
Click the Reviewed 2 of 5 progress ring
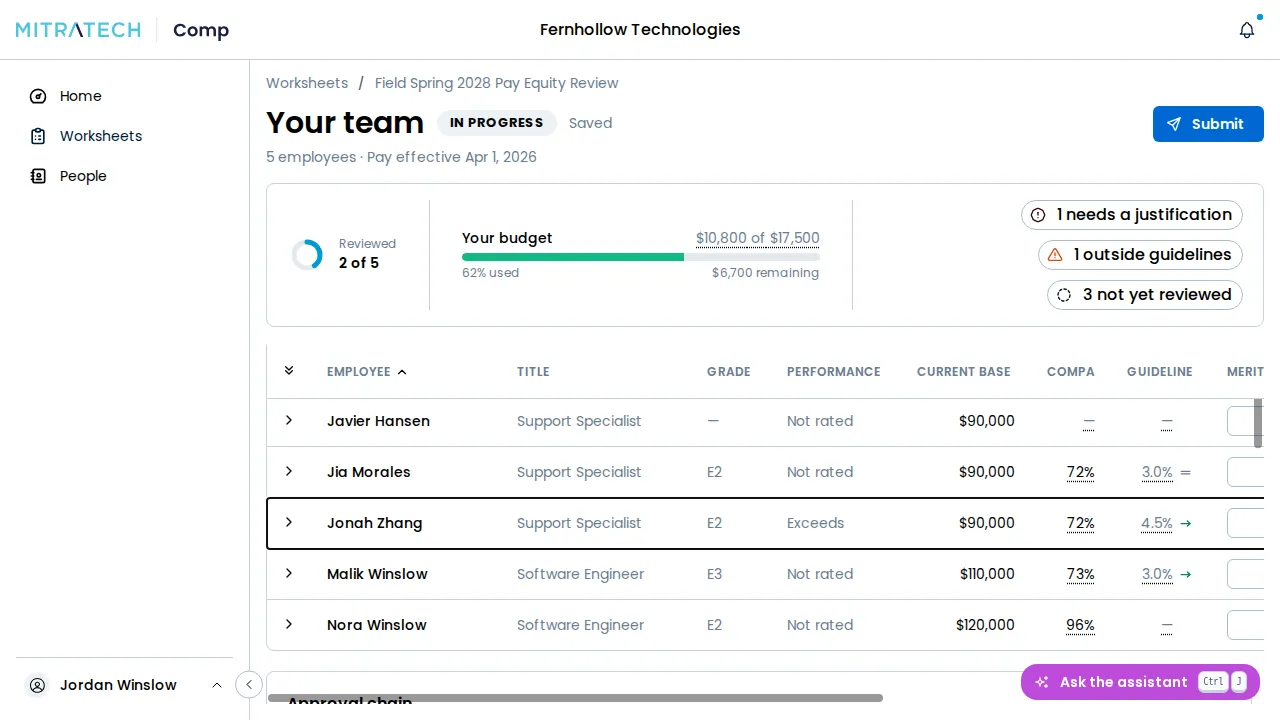coord(307,255)
